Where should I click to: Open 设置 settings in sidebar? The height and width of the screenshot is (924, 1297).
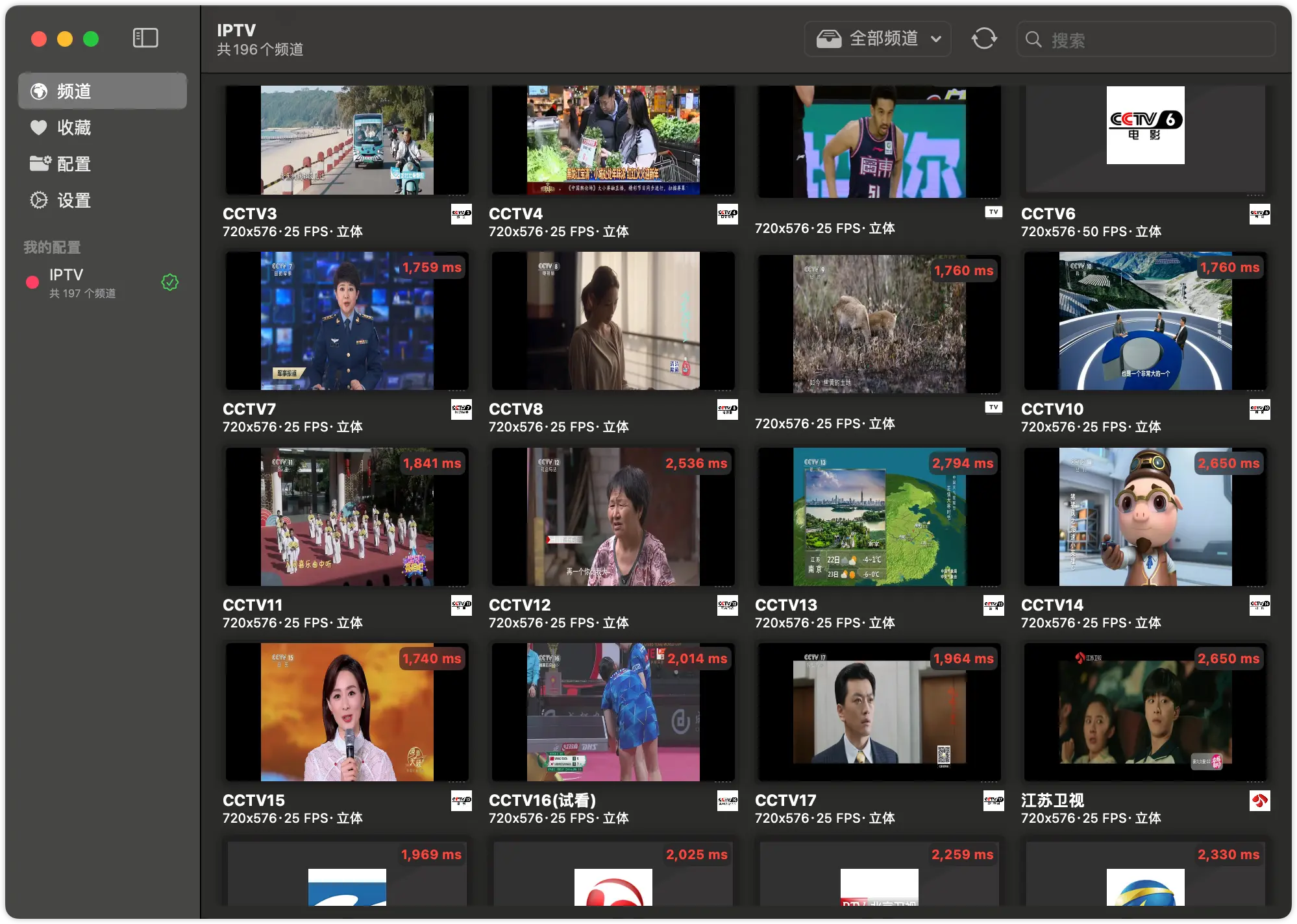pos(103,201)
